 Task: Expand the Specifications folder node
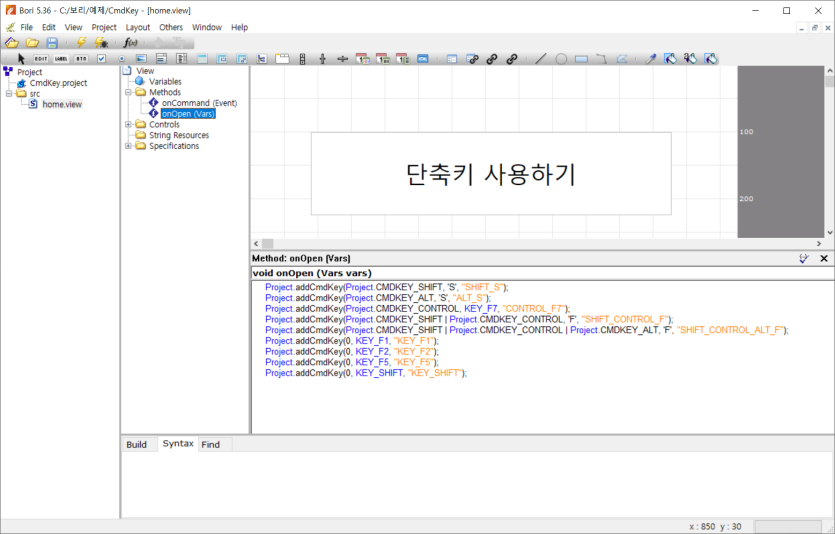[128, 145]
